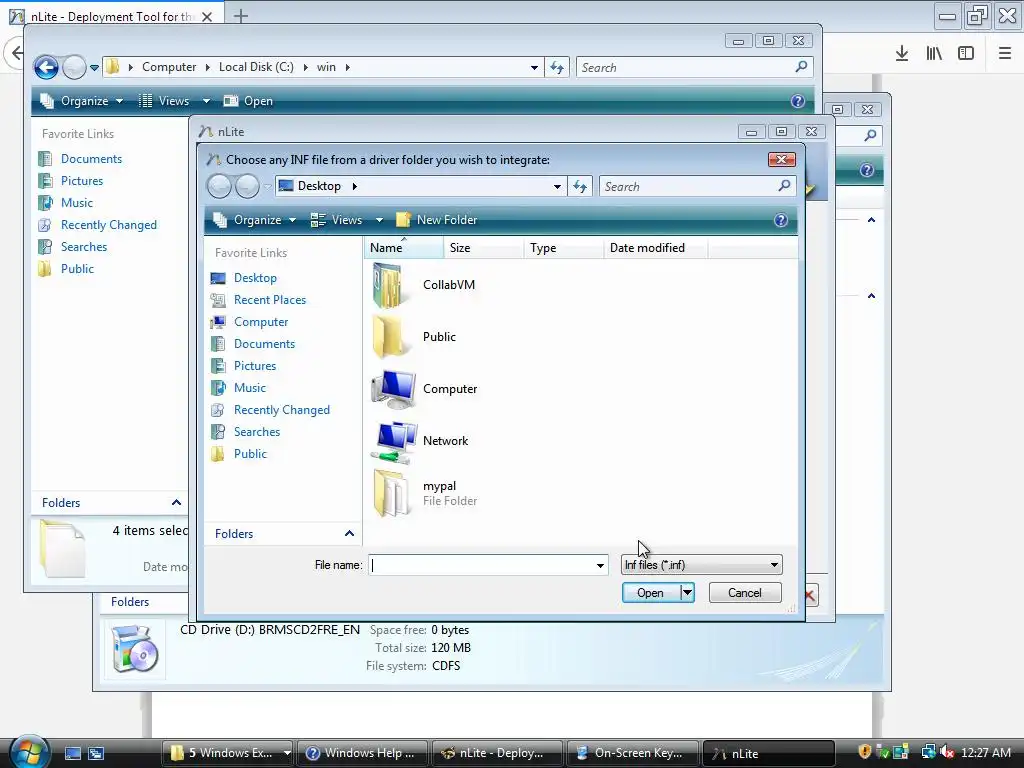Switch to Windows Help taskbar button
This screenshot has width=1024, height=768.
pyautogui.click(x=363, y=753)
